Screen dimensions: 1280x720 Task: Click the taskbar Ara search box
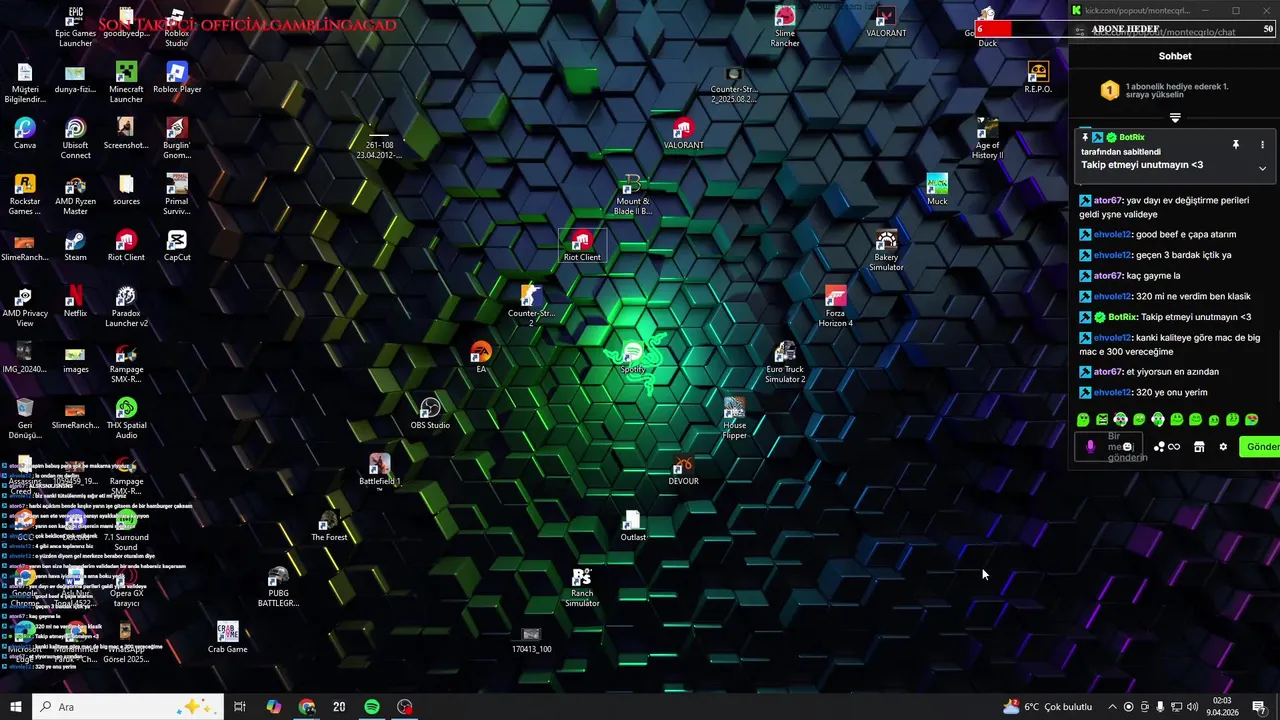point(127,707)
